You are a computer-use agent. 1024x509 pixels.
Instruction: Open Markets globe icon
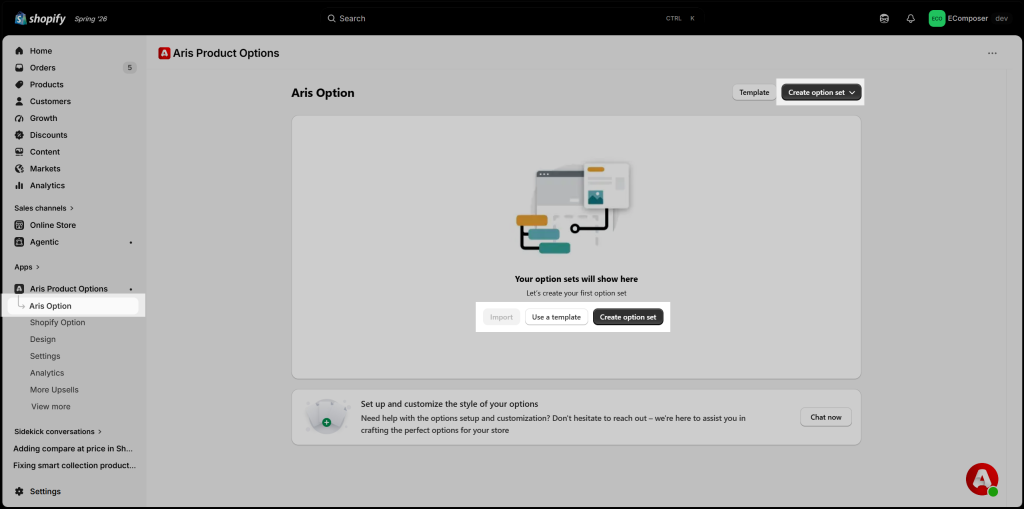[x=20, y=169]
